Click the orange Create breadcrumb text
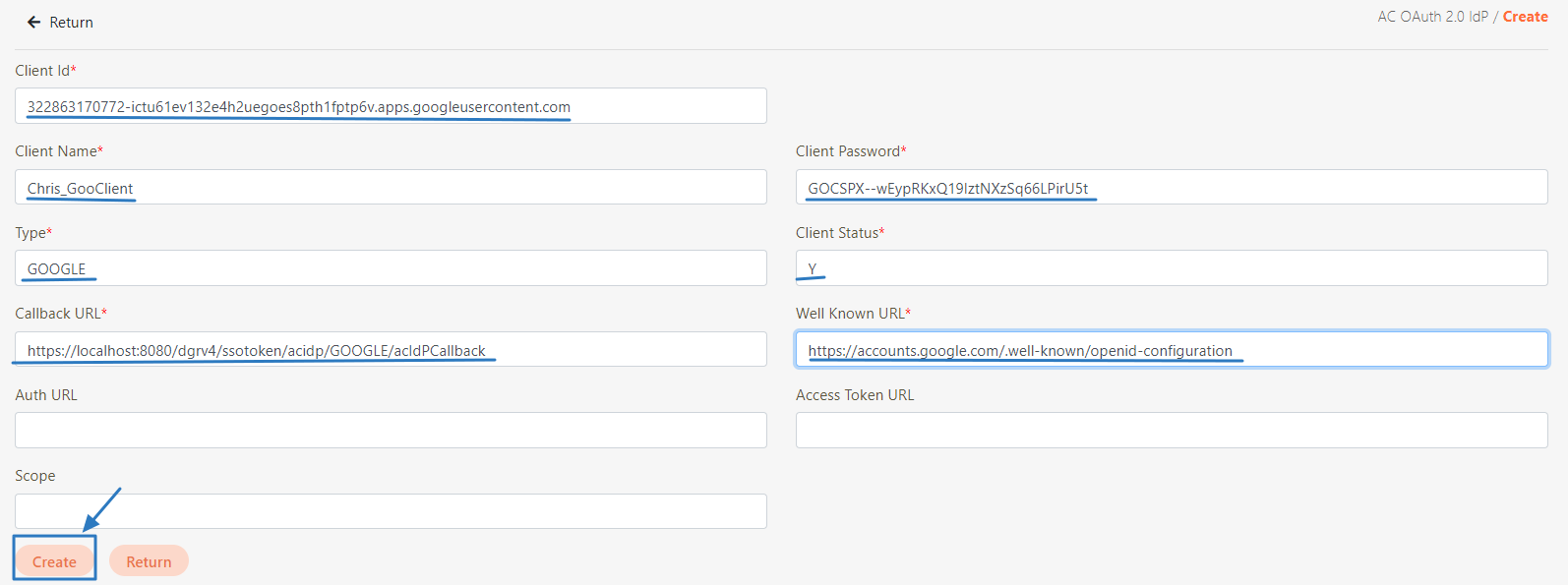Screen dimensions: 1568x585 (x=1525, y=17)
